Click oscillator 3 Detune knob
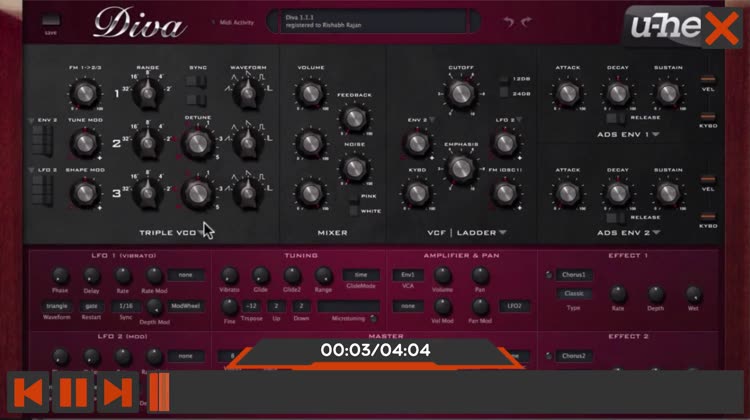Viewport: 750px width, 420px height. (x=198, y=193)
